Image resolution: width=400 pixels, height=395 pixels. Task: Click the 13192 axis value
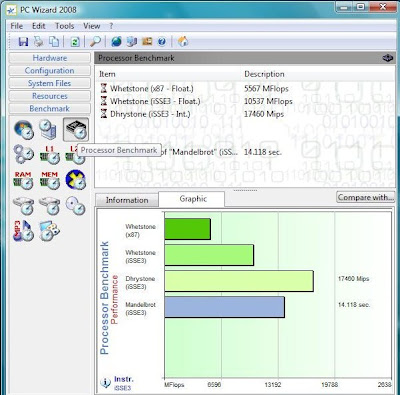(x=273, y=385)
